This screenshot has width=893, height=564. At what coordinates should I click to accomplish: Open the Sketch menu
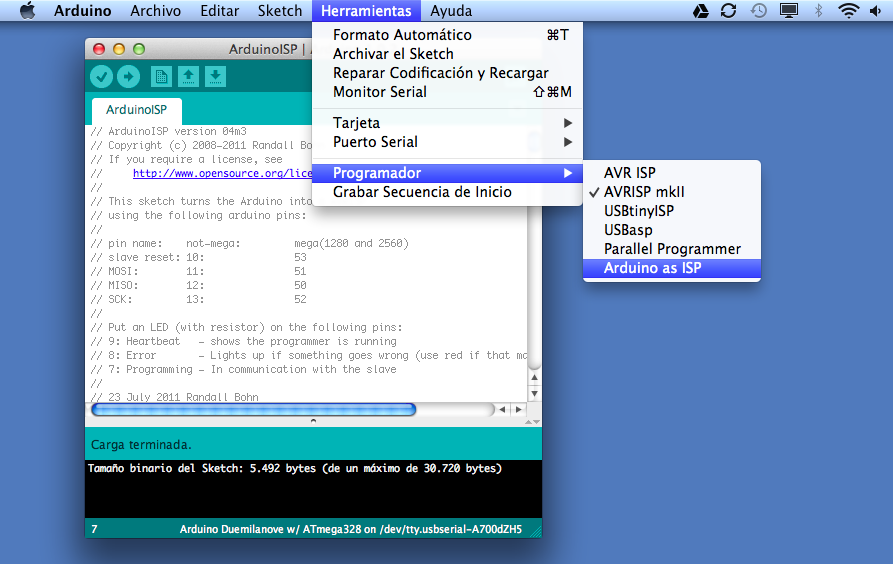pos(280,11)
